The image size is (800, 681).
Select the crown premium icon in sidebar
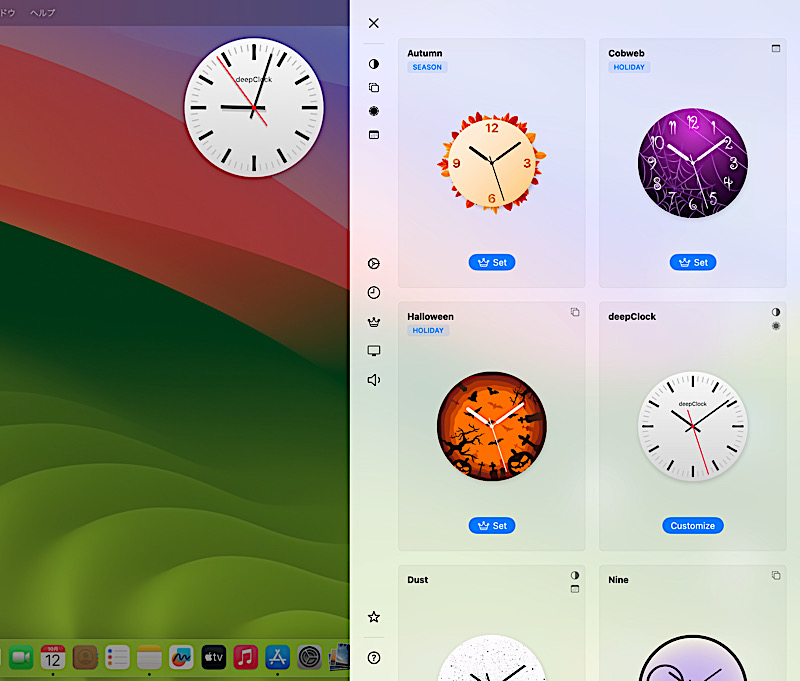373,321
